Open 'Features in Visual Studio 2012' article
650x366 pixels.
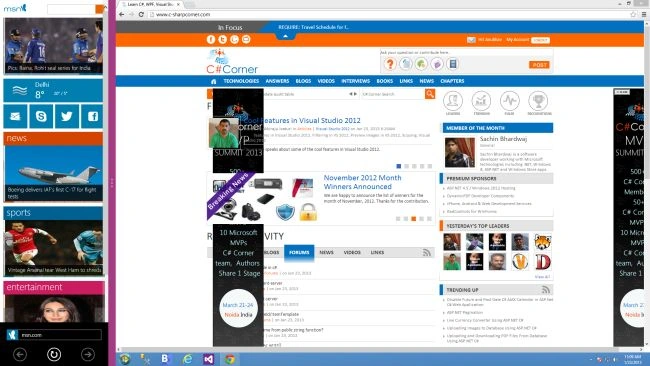click(x=311, y=121)
